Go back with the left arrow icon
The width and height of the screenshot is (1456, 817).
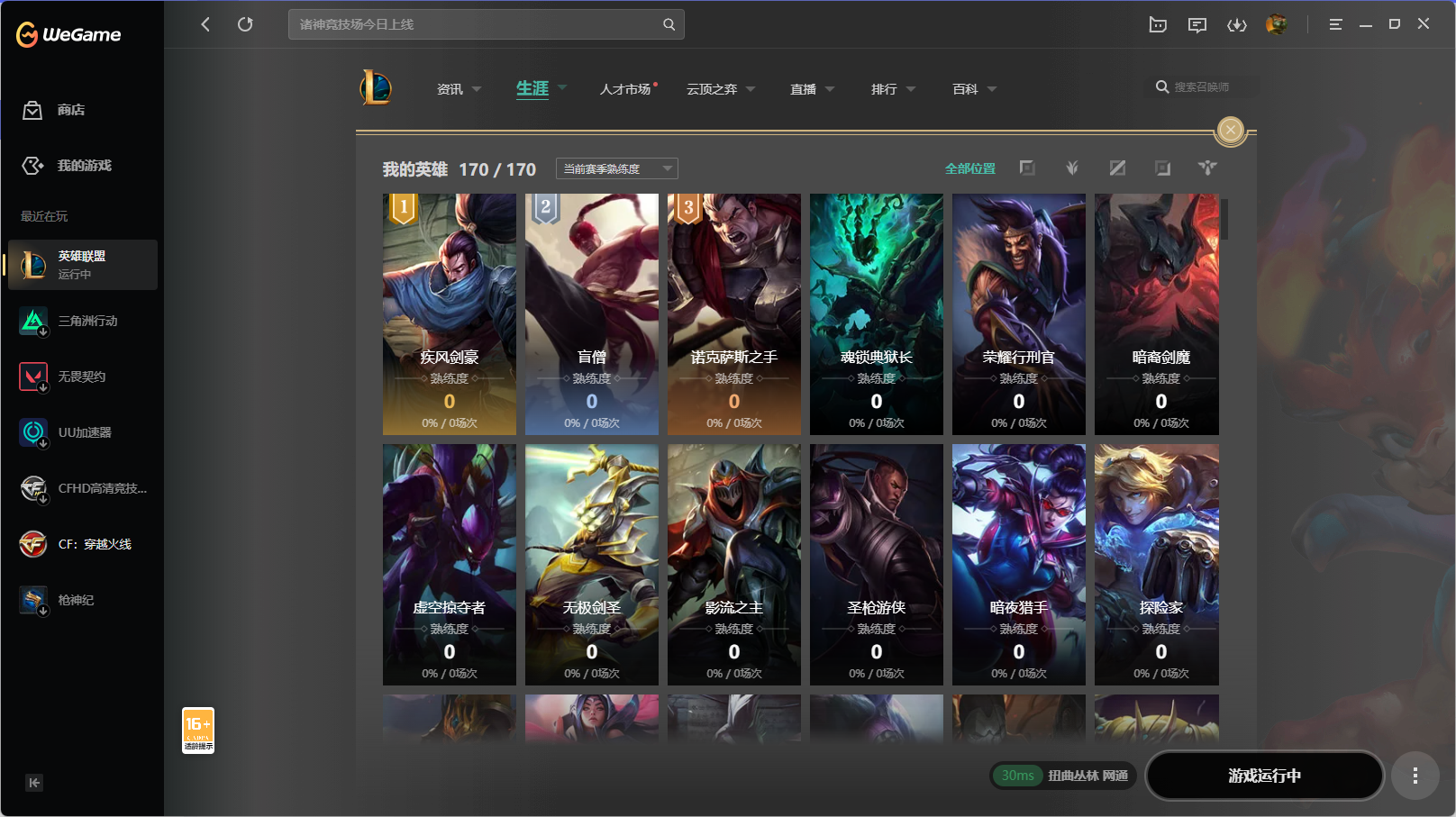pyautogui.click(x=205, y=24)
